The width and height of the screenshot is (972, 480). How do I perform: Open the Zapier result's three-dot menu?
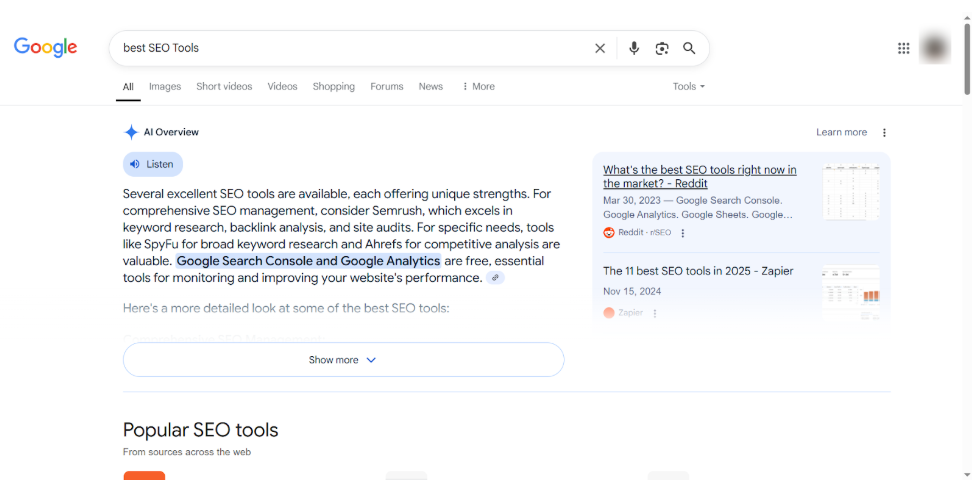(x=655, y=313)
